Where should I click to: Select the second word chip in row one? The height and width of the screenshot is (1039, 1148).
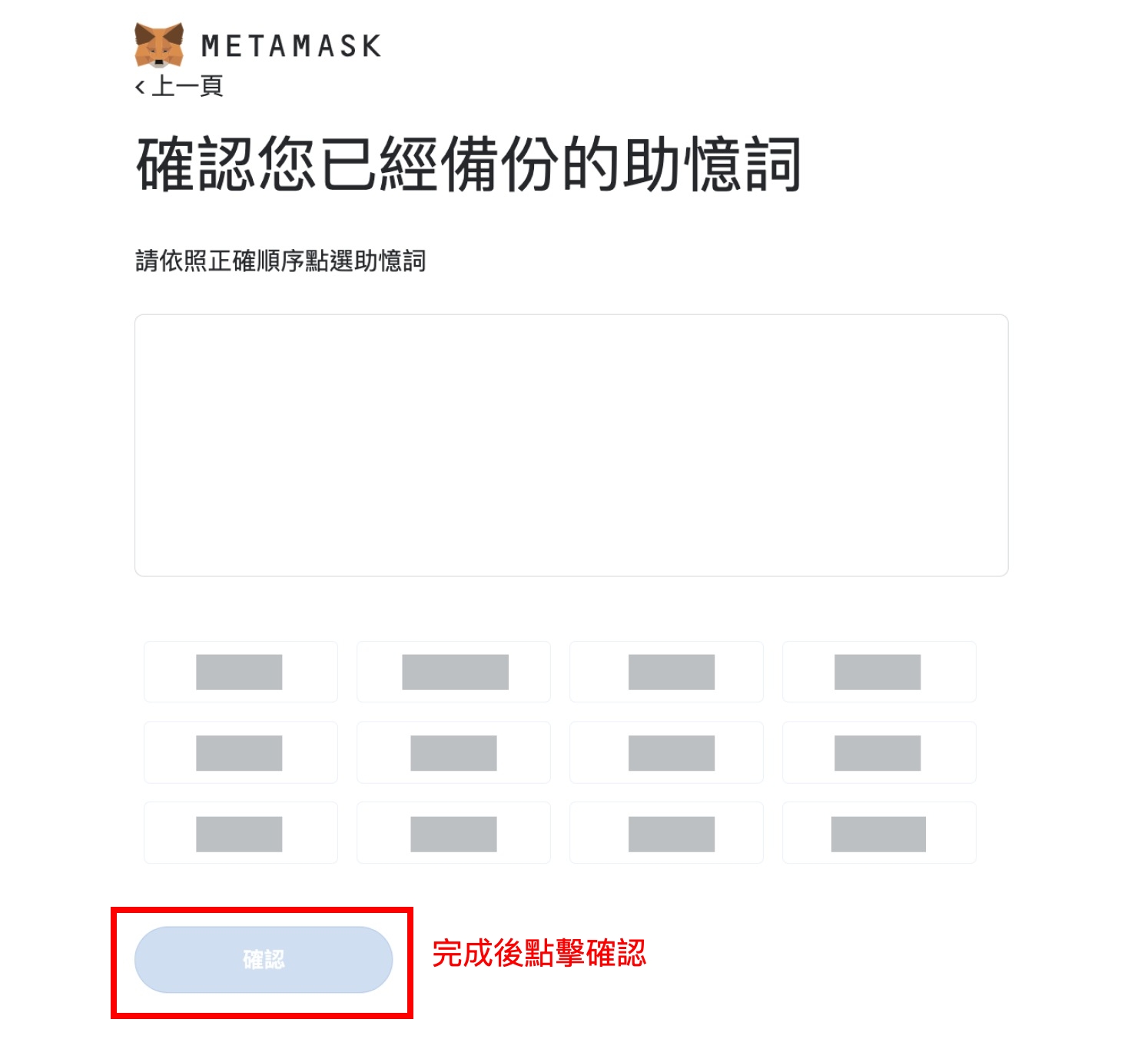point(453,672)
